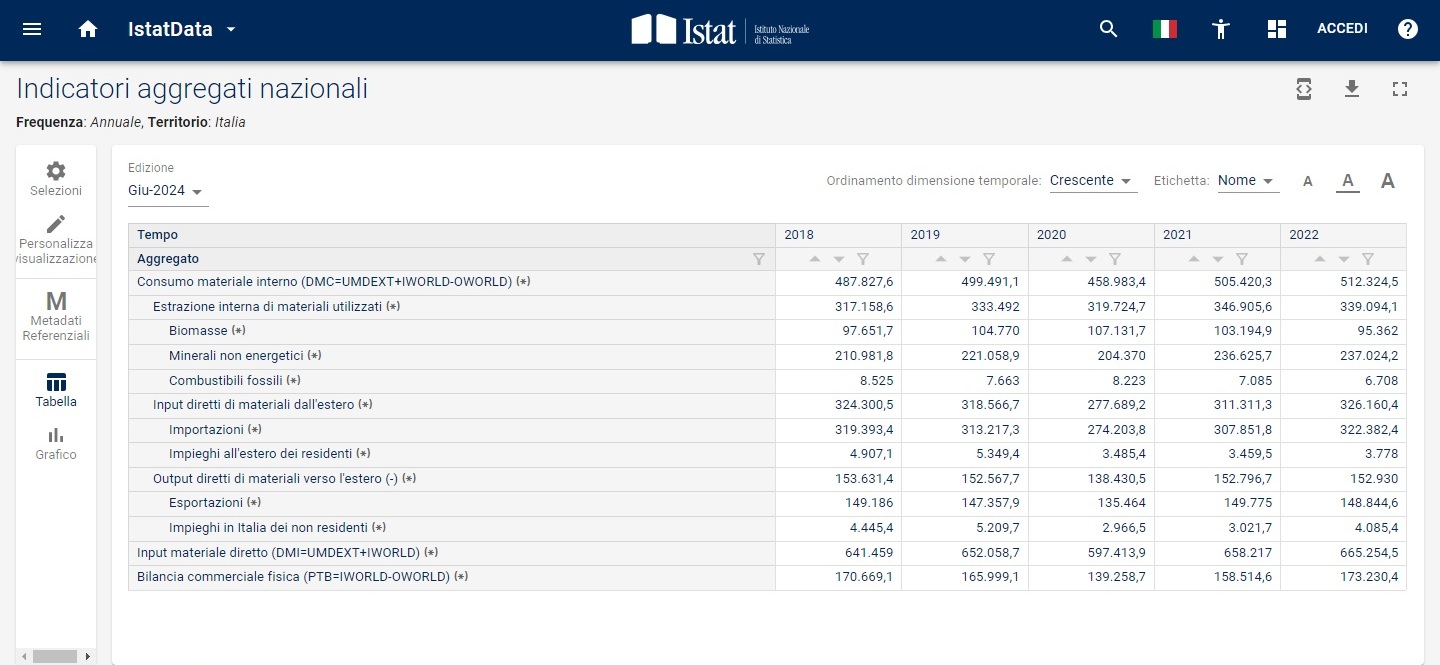Click the 2021 column header
This screenshot has width=1440, height=665.
pos(1217,235)
